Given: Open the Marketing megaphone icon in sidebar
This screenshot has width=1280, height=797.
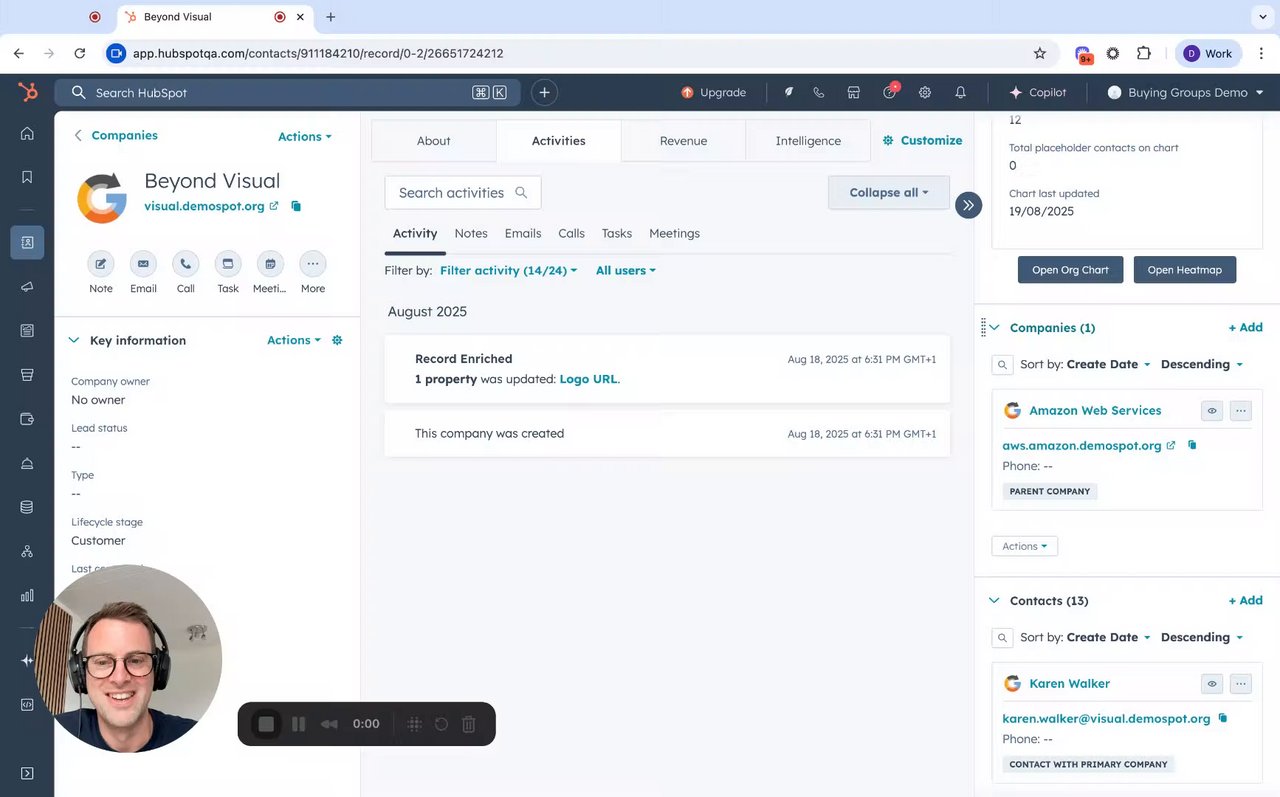Looking at the screenshot, I should click(x=27, y=286).
